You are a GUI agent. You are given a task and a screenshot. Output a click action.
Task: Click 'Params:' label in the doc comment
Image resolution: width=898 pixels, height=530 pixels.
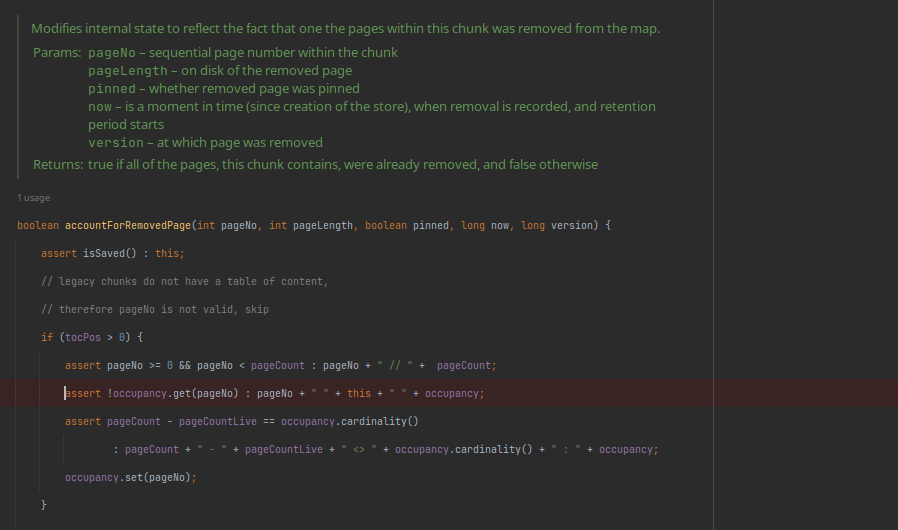(x=57, y=53)
